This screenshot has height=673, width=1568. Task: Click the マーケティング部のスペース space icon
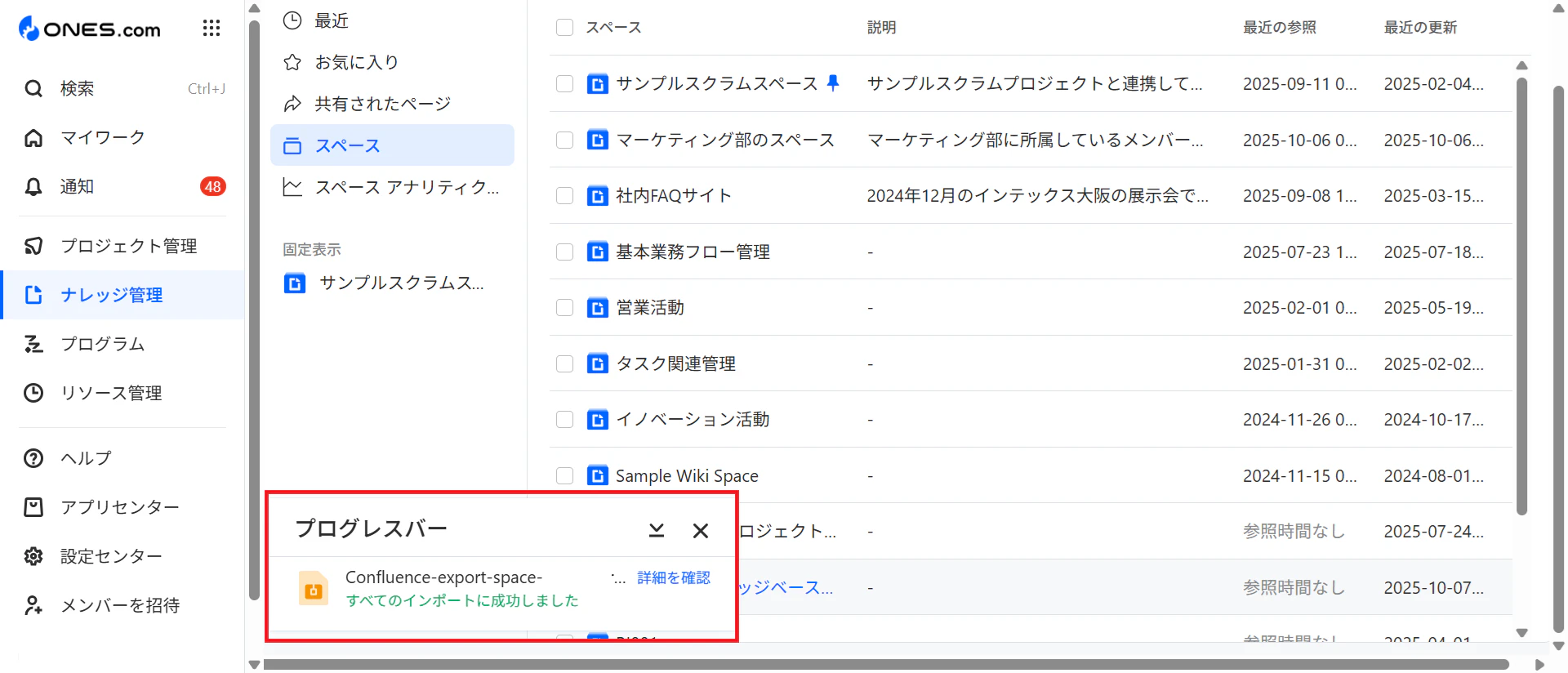pyautogui.click(x=598, y=140)
